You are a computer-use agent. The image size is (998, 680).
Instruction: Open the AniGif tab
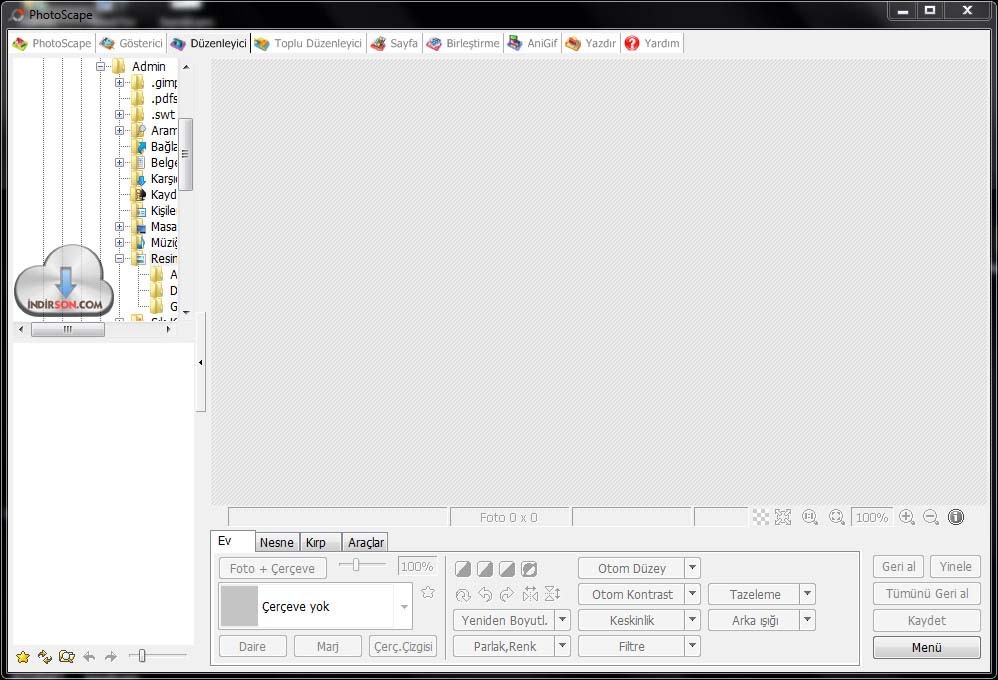(x=533, y=43)
